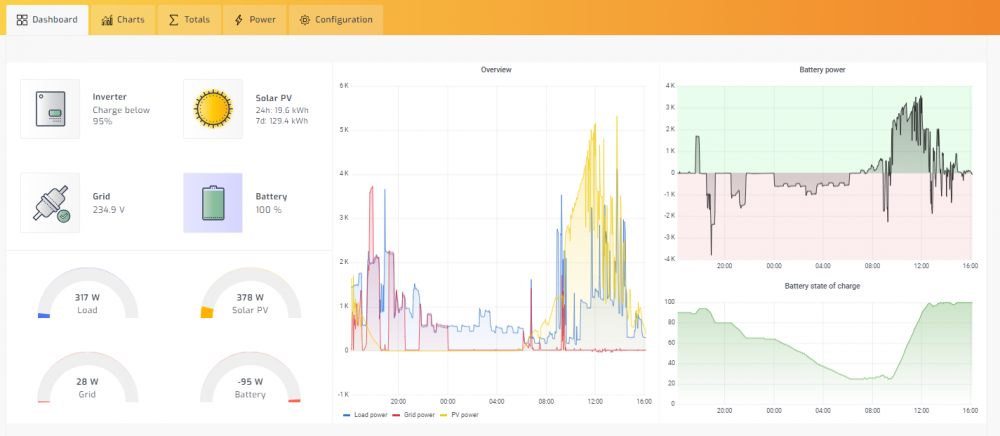Image resolution: width=1000 pixels, height=436 pixels.
Task: Click the grid voltage 234.9 V
Action: click(x=108, y=209)
